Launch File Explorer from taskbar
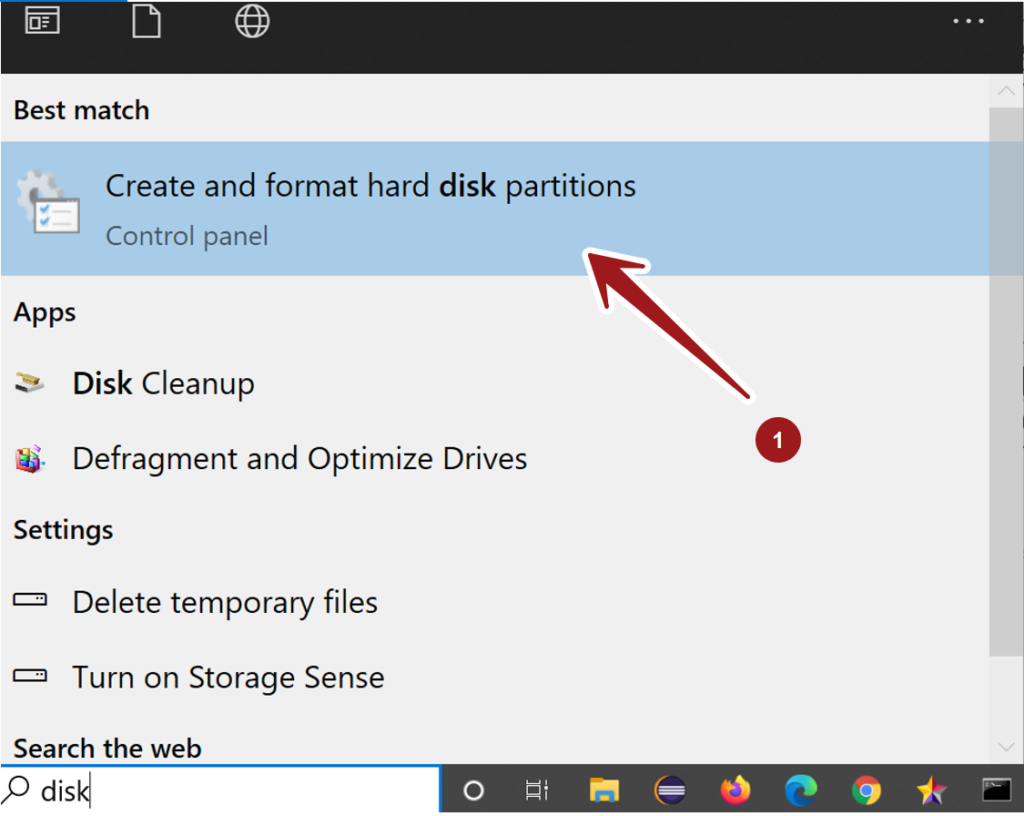Image resolution: width=1024 pixels, height=816 pixels. [604, 791]
